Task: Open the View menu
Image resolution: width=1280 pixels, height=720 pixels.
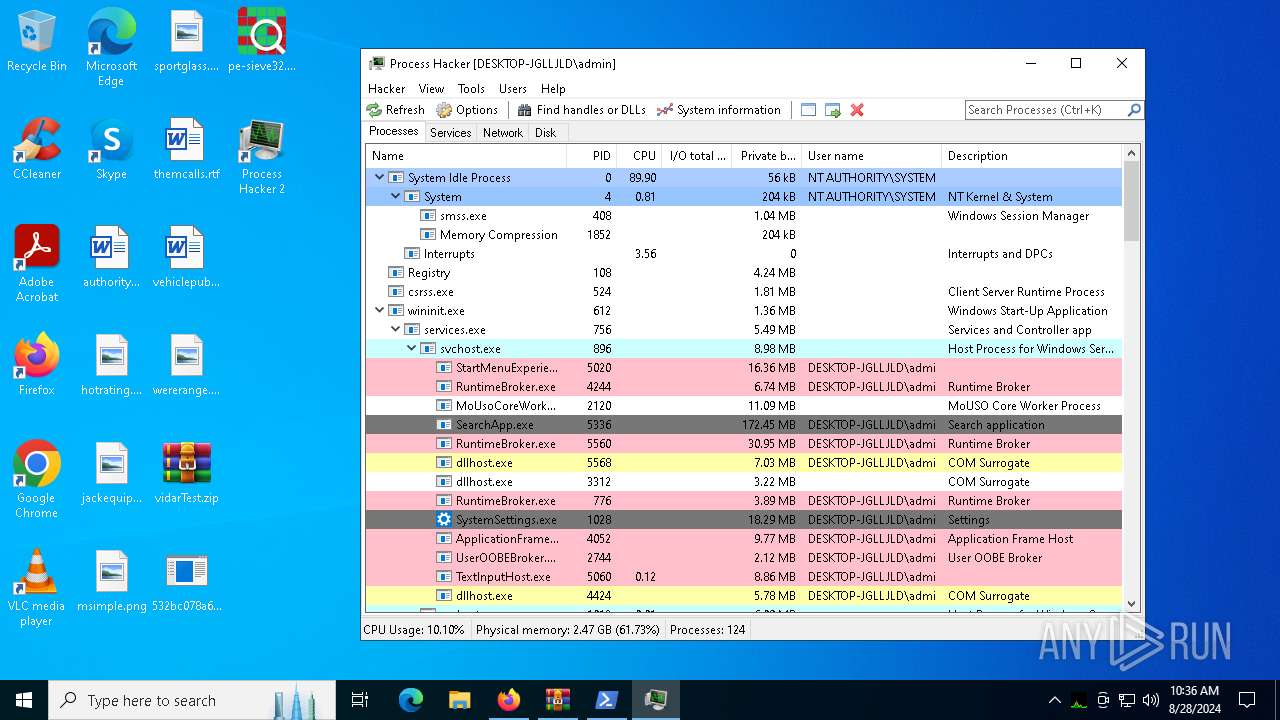Action: (x=431, y=89)
